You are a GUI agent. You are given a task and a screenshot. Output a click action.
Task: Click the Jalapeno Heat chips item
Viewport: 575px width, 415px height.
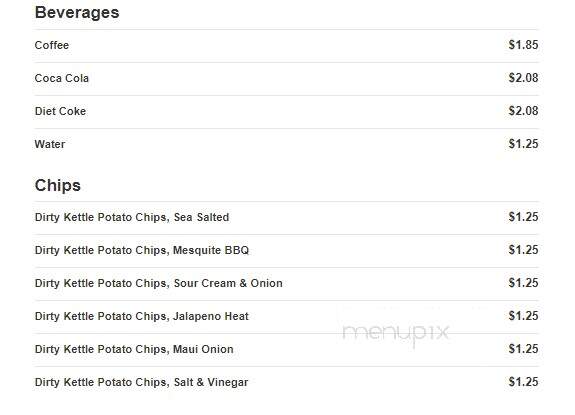tap(142, 316)
